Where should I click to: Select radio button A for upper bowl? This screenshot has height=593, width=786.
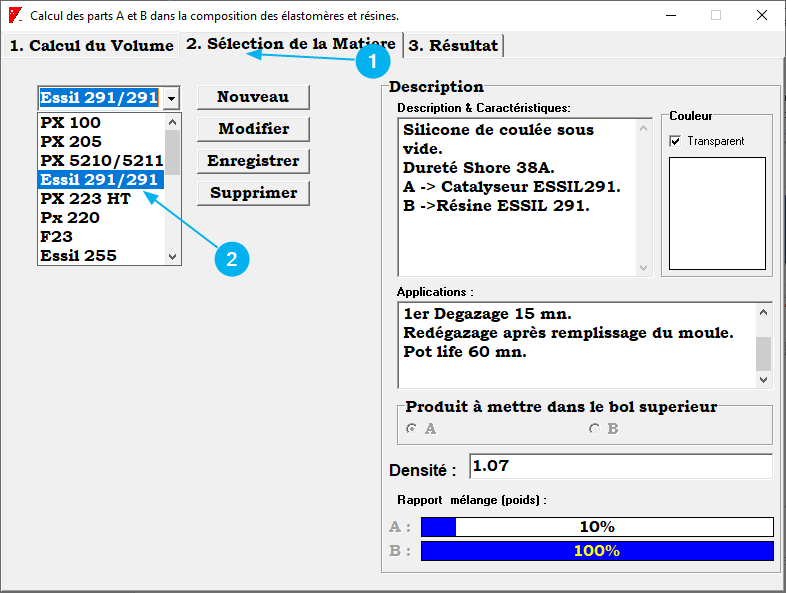[412, 429]
